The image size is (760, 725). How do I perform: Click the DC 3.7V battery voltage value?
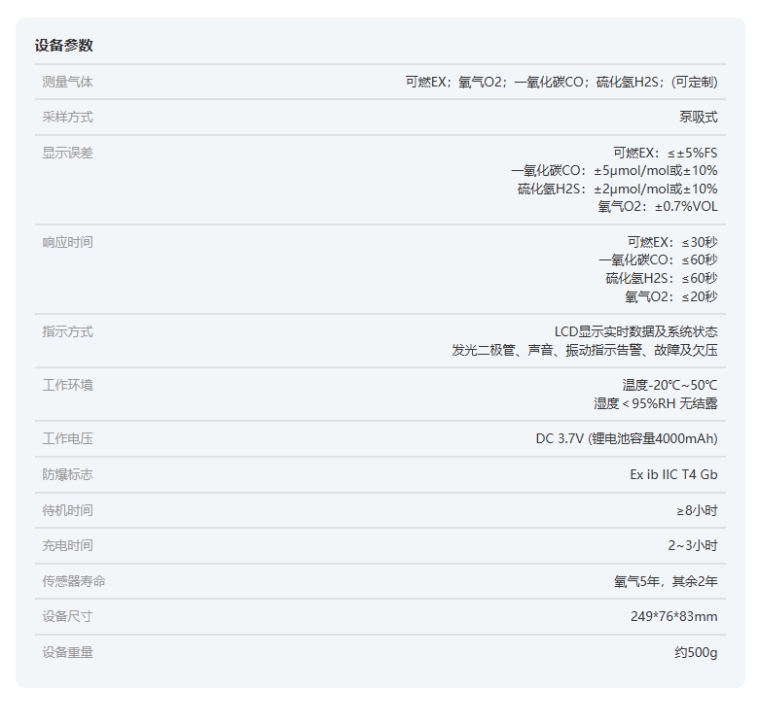pyautogui.click(x=626, y=439)
